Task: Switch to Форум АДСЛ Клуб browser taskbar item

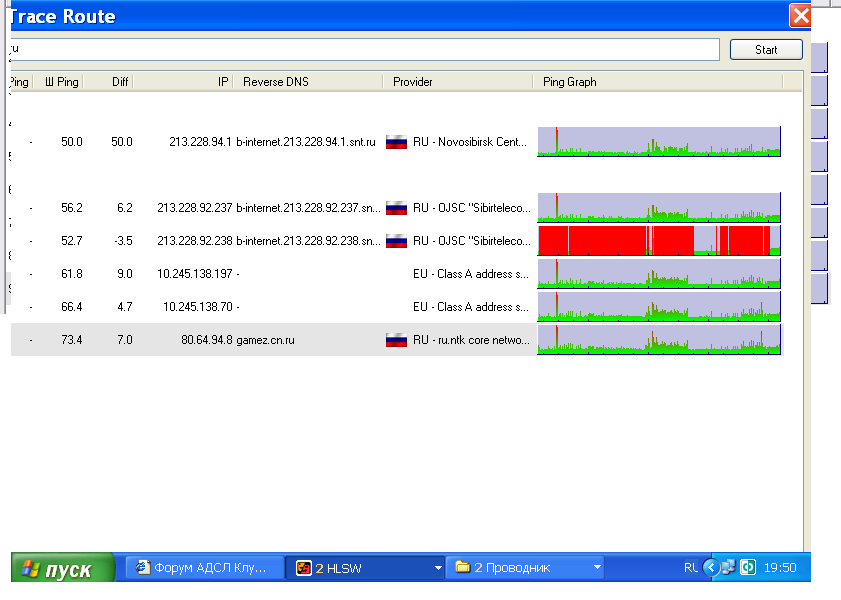Action: [x=204, y=568]
